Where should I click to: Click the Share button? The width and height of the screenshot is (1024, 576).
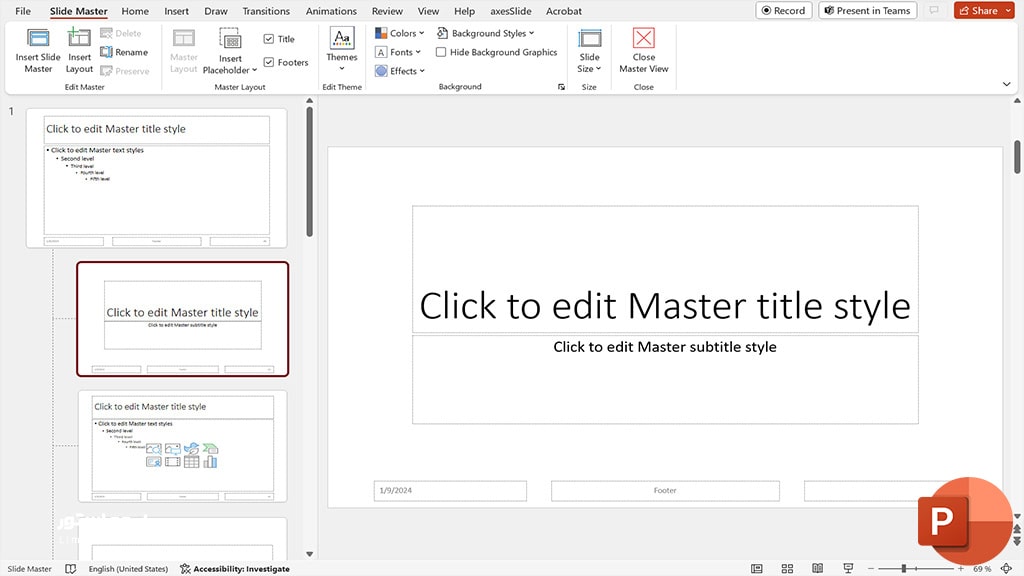978,10
